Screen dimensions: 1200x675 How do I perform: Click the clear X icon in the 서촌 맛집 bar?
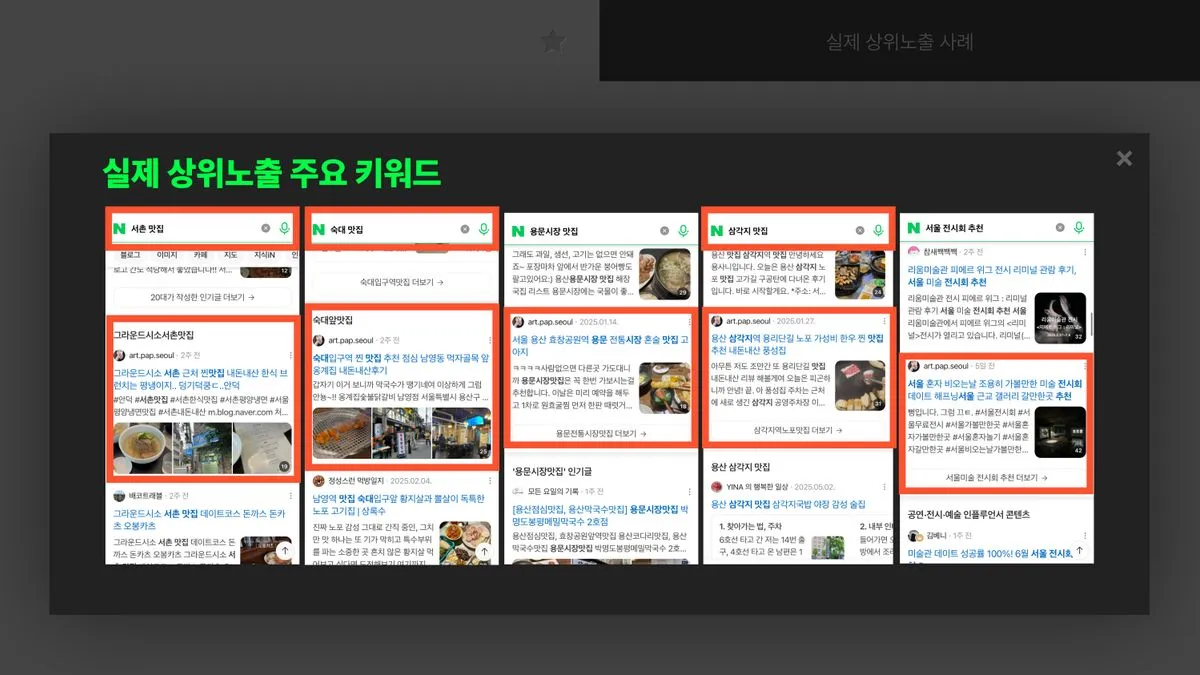(265, 229)
